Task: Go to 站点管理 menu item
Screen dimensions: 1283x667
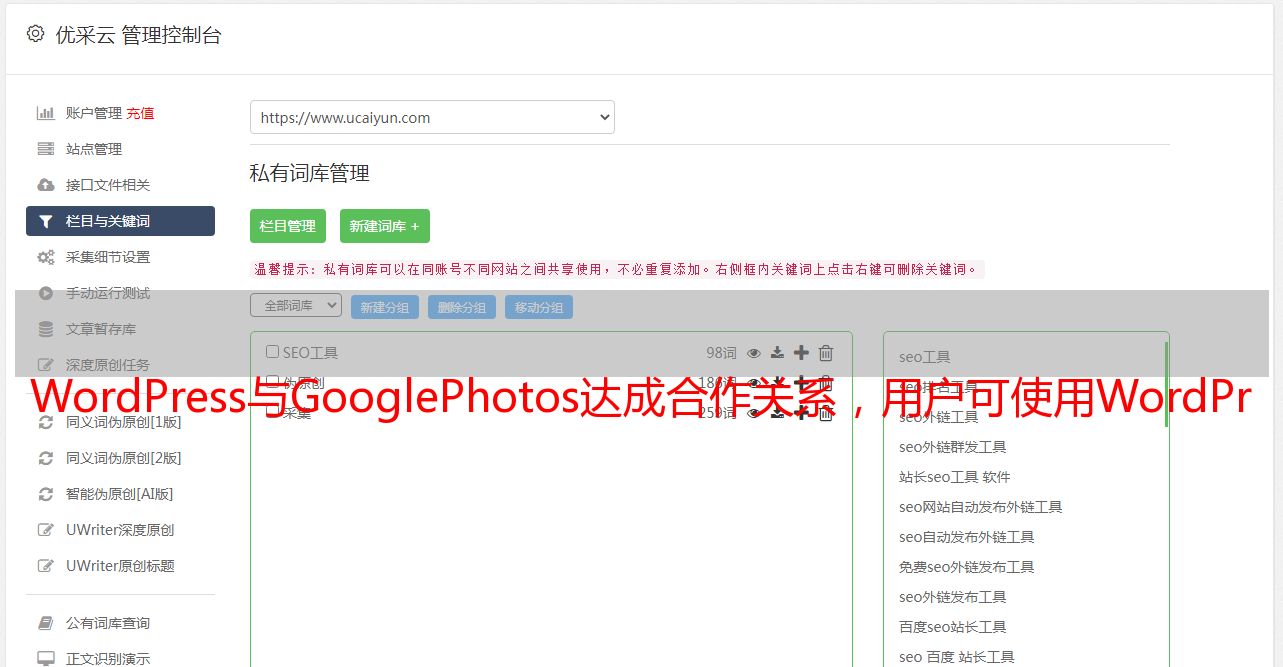Action: (x=94, y=149)
